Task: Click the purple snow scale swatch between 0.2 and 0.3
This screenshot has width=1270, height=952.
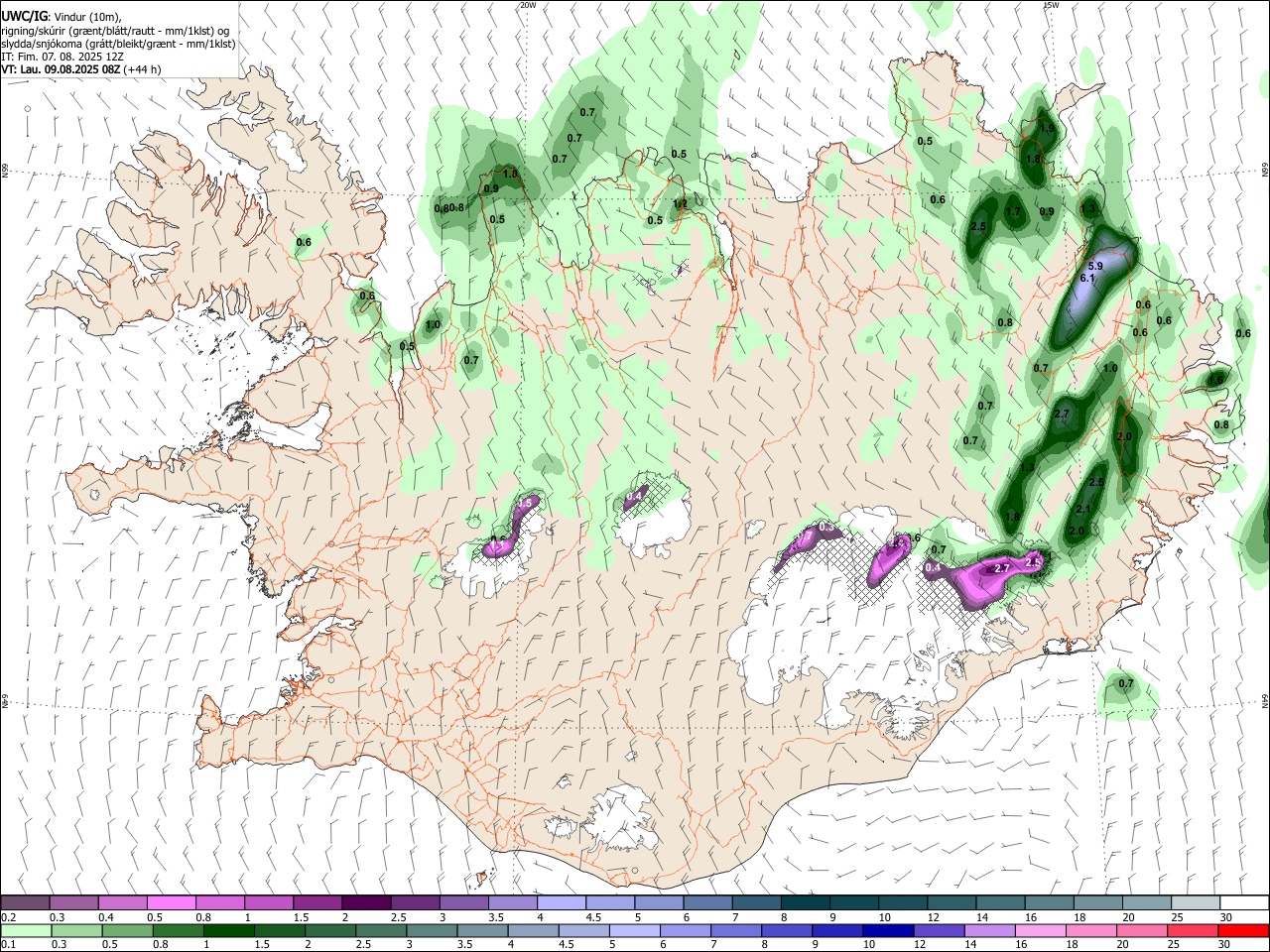Action: pos(25,902)
